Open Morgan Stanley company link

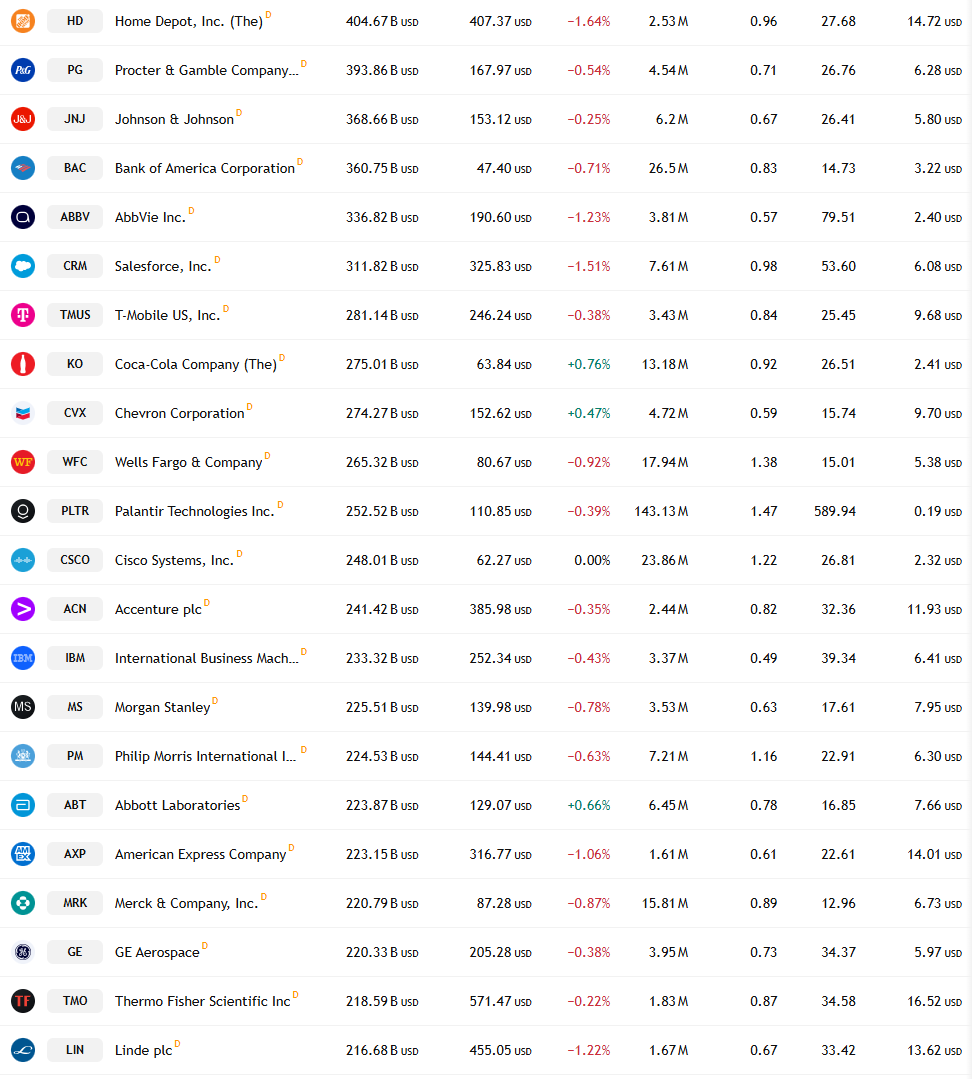click(x=162, y=707)
